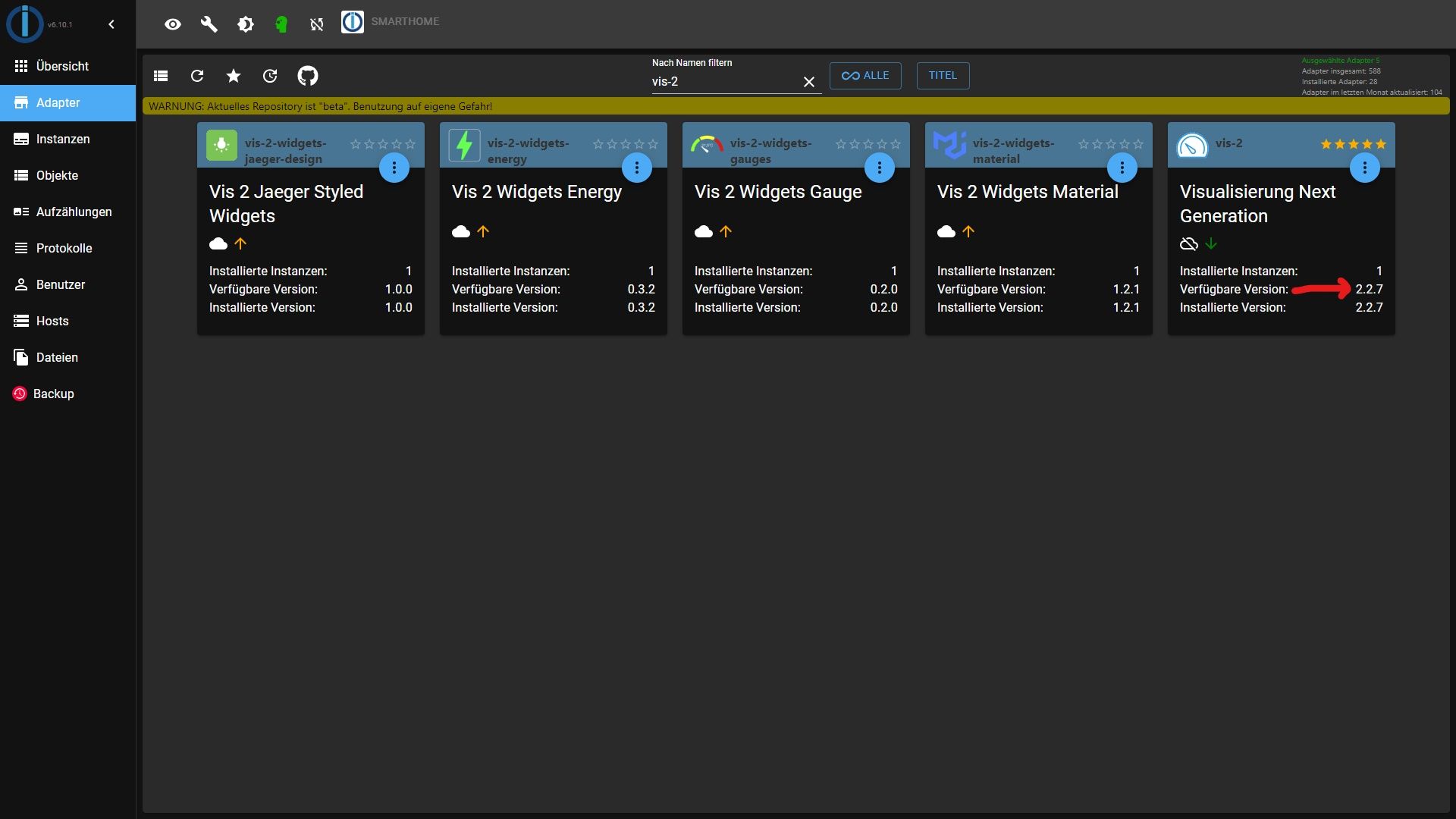1456x819 pixels.
Task: Click the energy lightning bolt adapter logo
Action: (x=464, y=145)
